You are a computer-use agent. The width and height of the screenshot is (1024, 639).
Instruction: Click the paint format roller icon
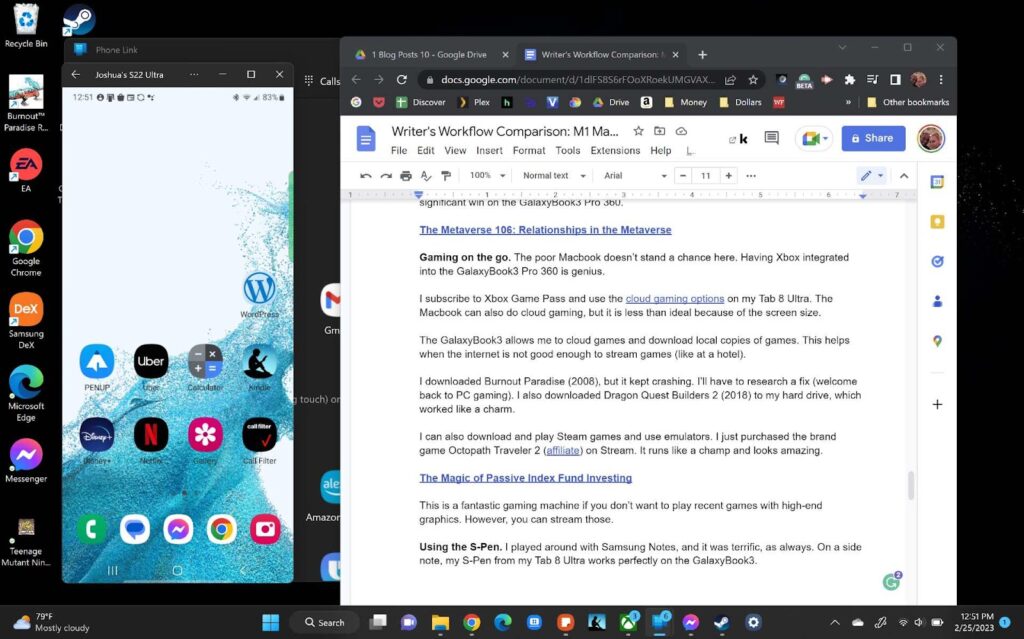[448, 176]
